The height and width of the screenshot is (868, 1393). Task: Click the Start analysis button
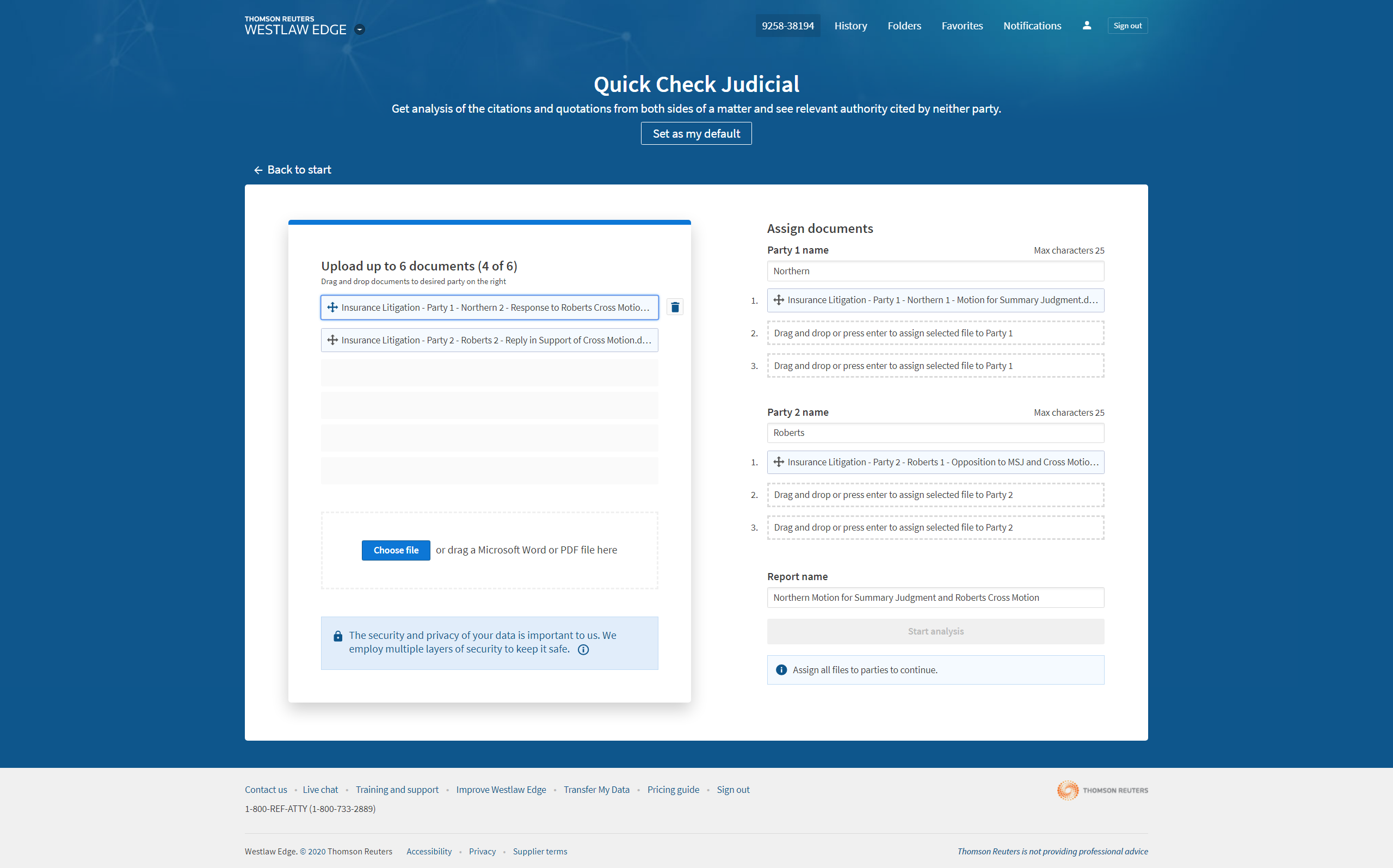(x=935, y=631)
